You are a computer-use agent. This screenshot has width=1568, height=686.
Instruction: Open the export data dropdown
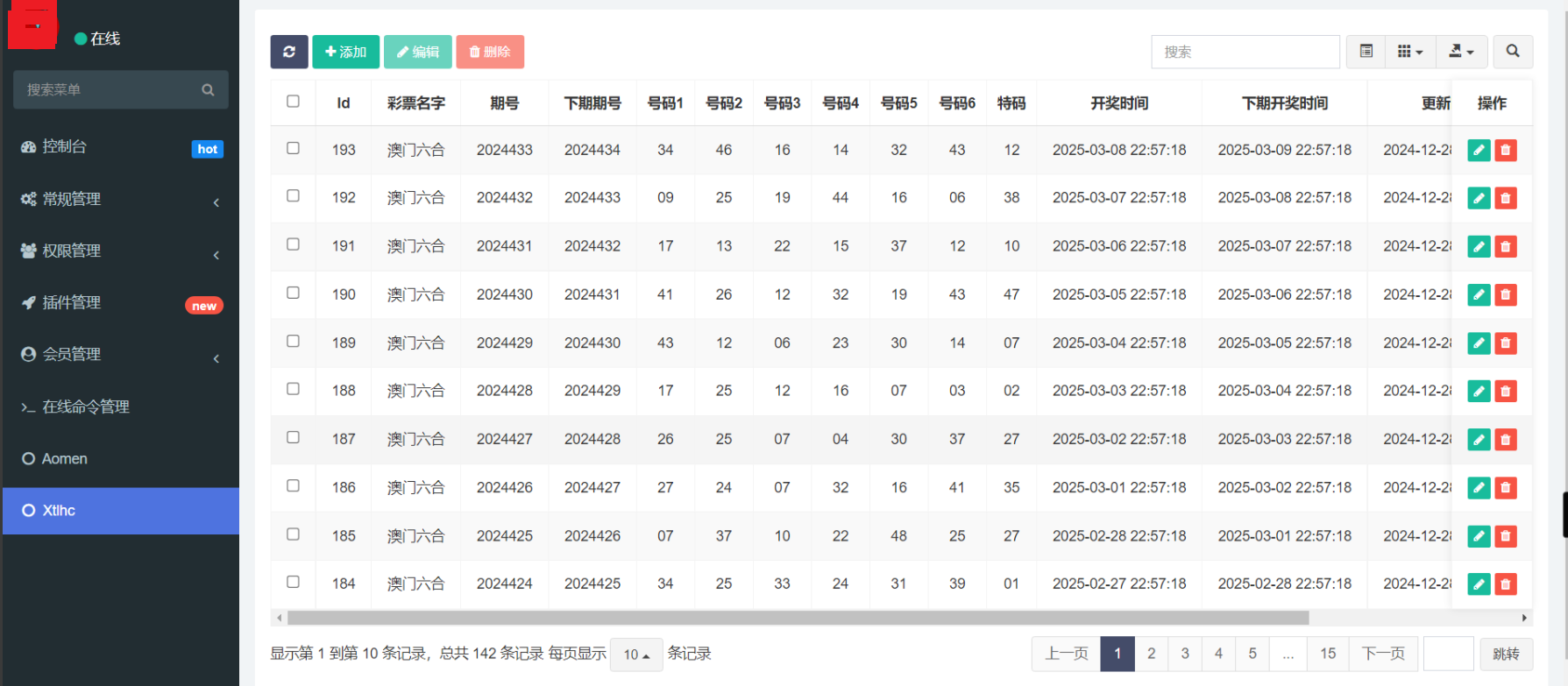pos(1461,52)
